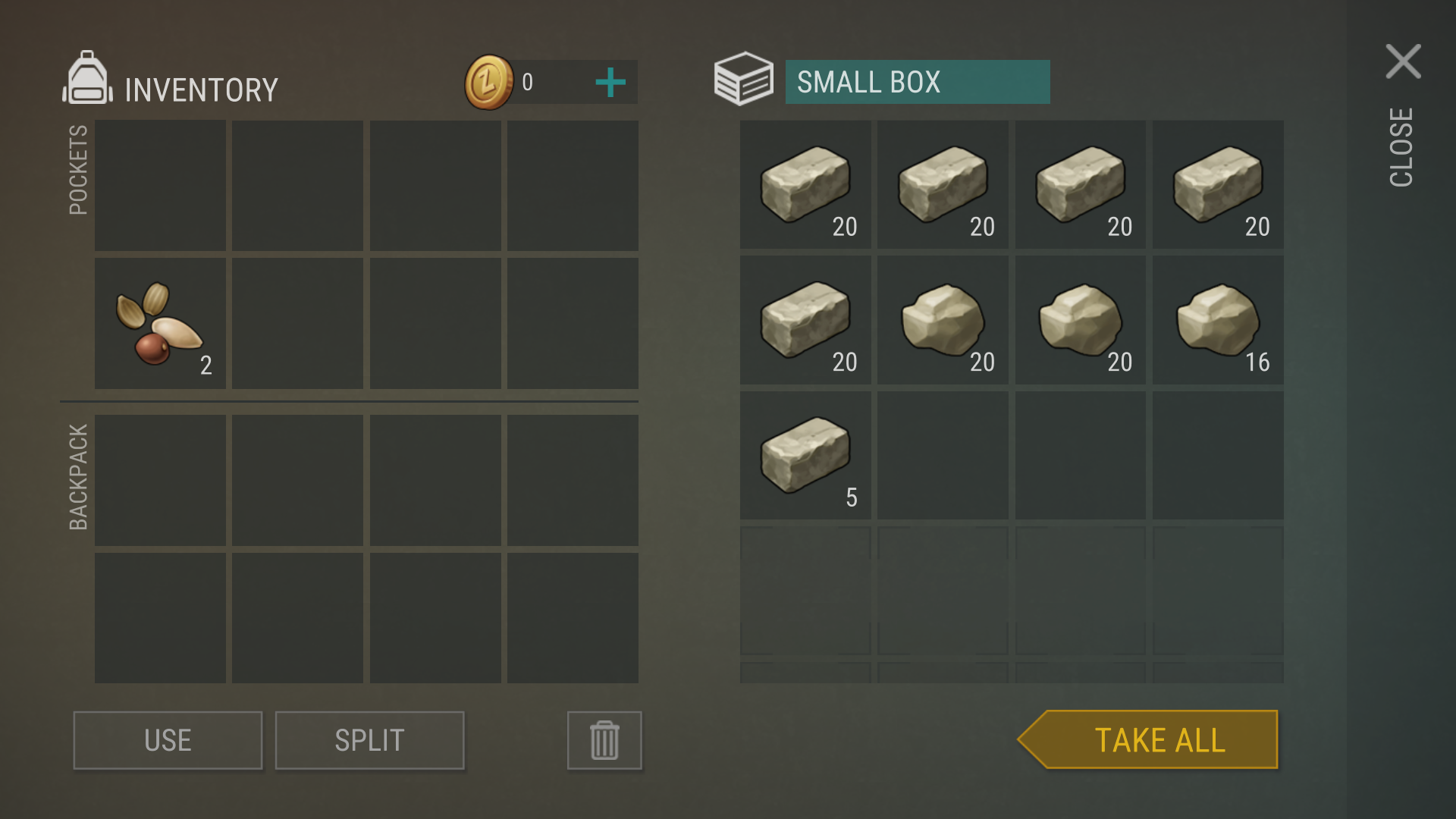
Task: Select the stone stack with 16
Action: [1218, 320]
